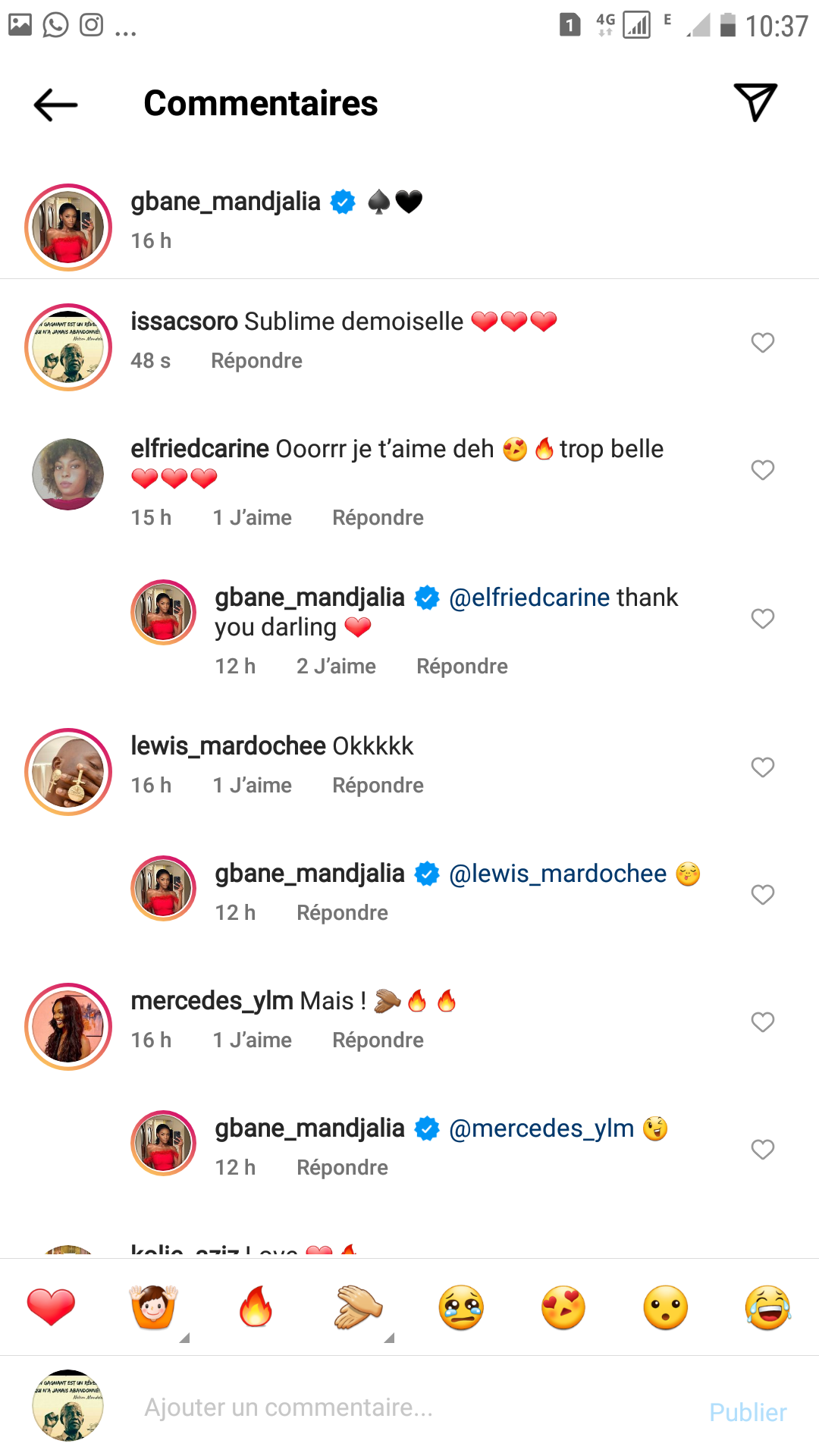Viewport: 819px width, 1456px height.
Task: Open the @lewis_mardochee mention link
Action: click(557, 874)
